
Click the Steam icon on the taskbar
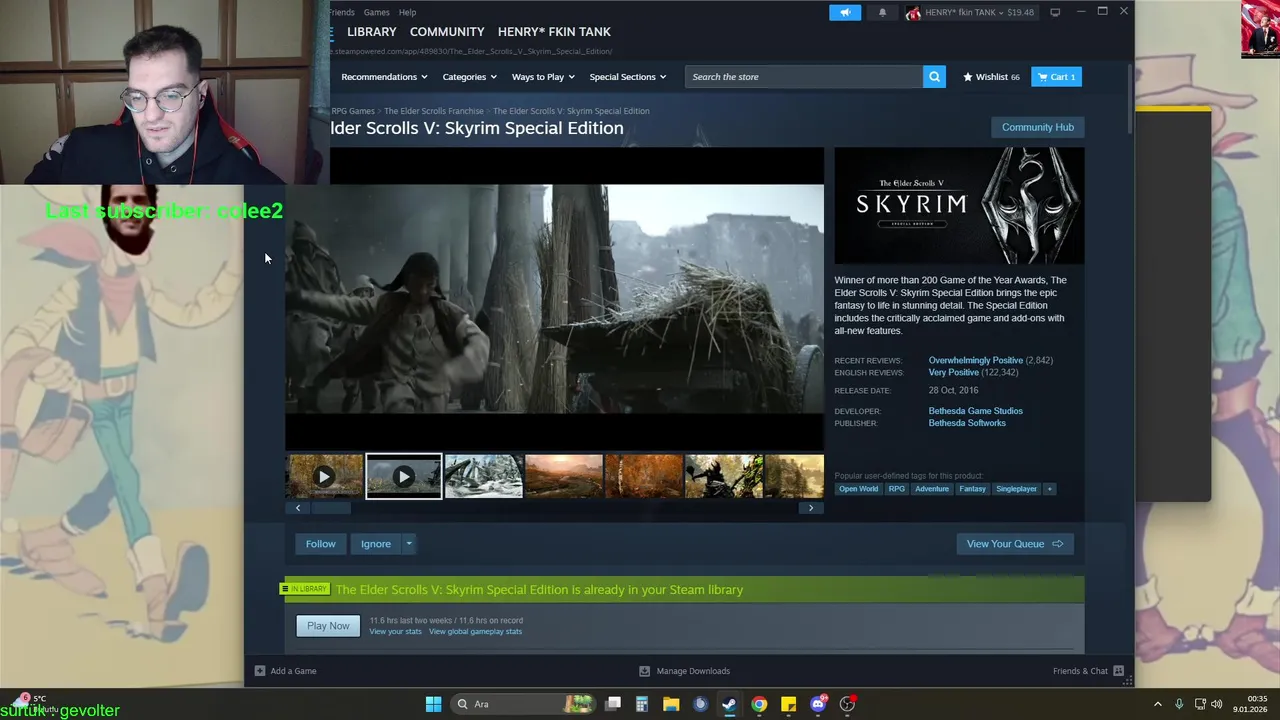click(729, 704)
